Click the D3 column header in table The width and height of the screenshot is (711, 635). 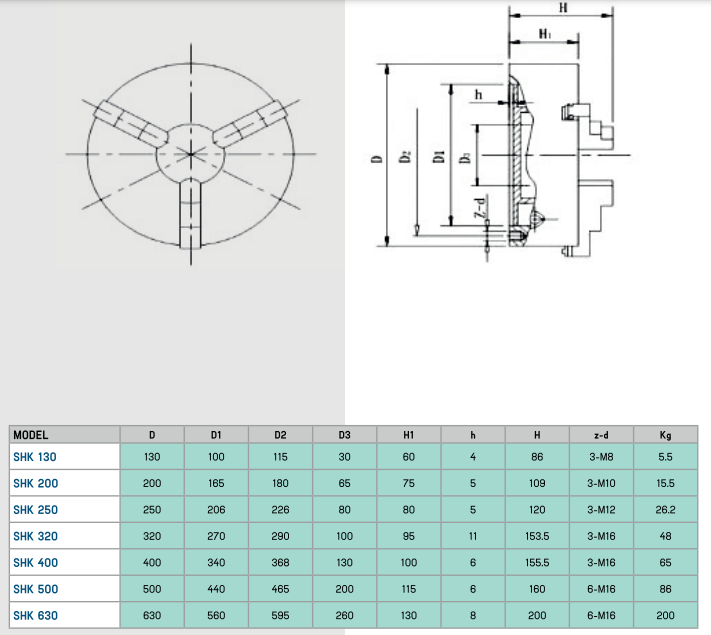point(345,435)
